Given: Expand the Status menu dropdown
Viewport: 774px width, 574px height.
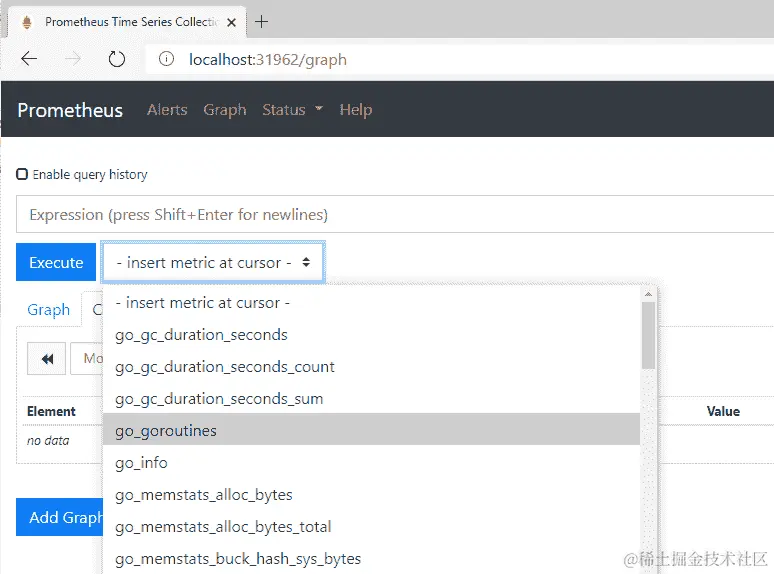Looking at the screenshot, I should pyautogui.click(x=292, y=109).
